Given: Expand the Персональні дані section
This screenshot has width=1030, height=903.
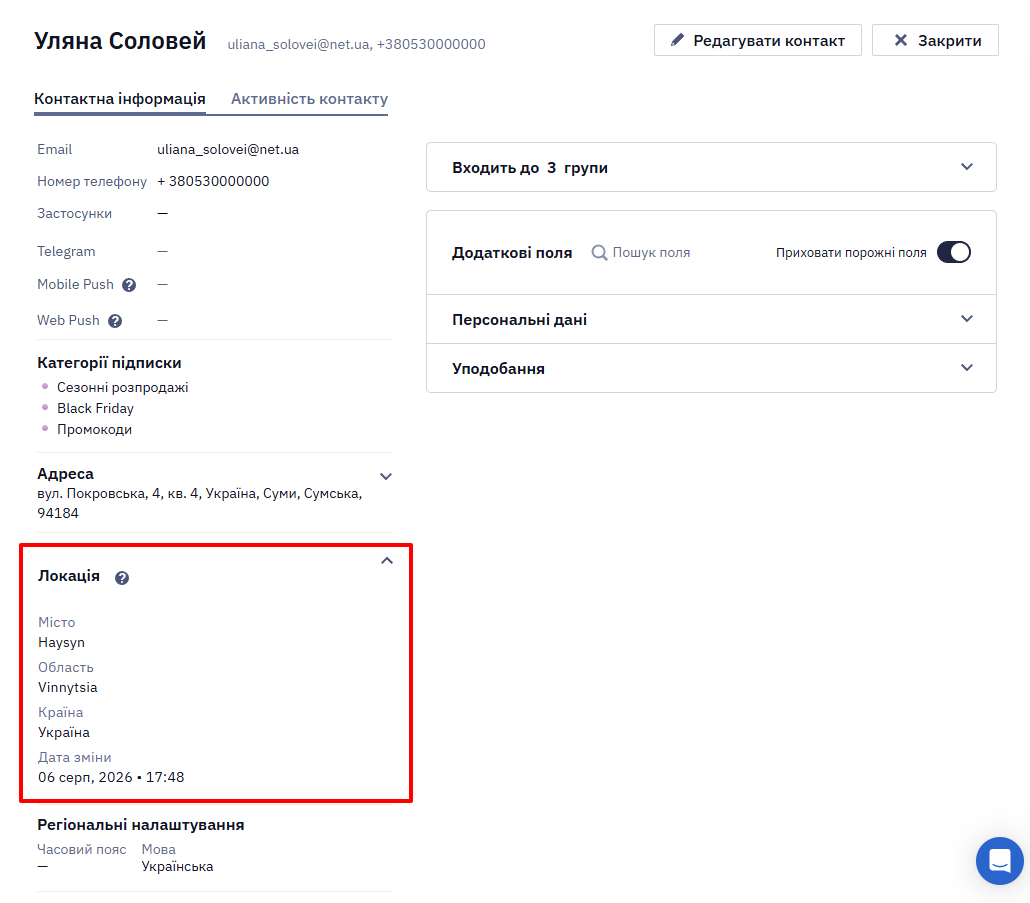Looking at the screenshot, I should point(711,319).
